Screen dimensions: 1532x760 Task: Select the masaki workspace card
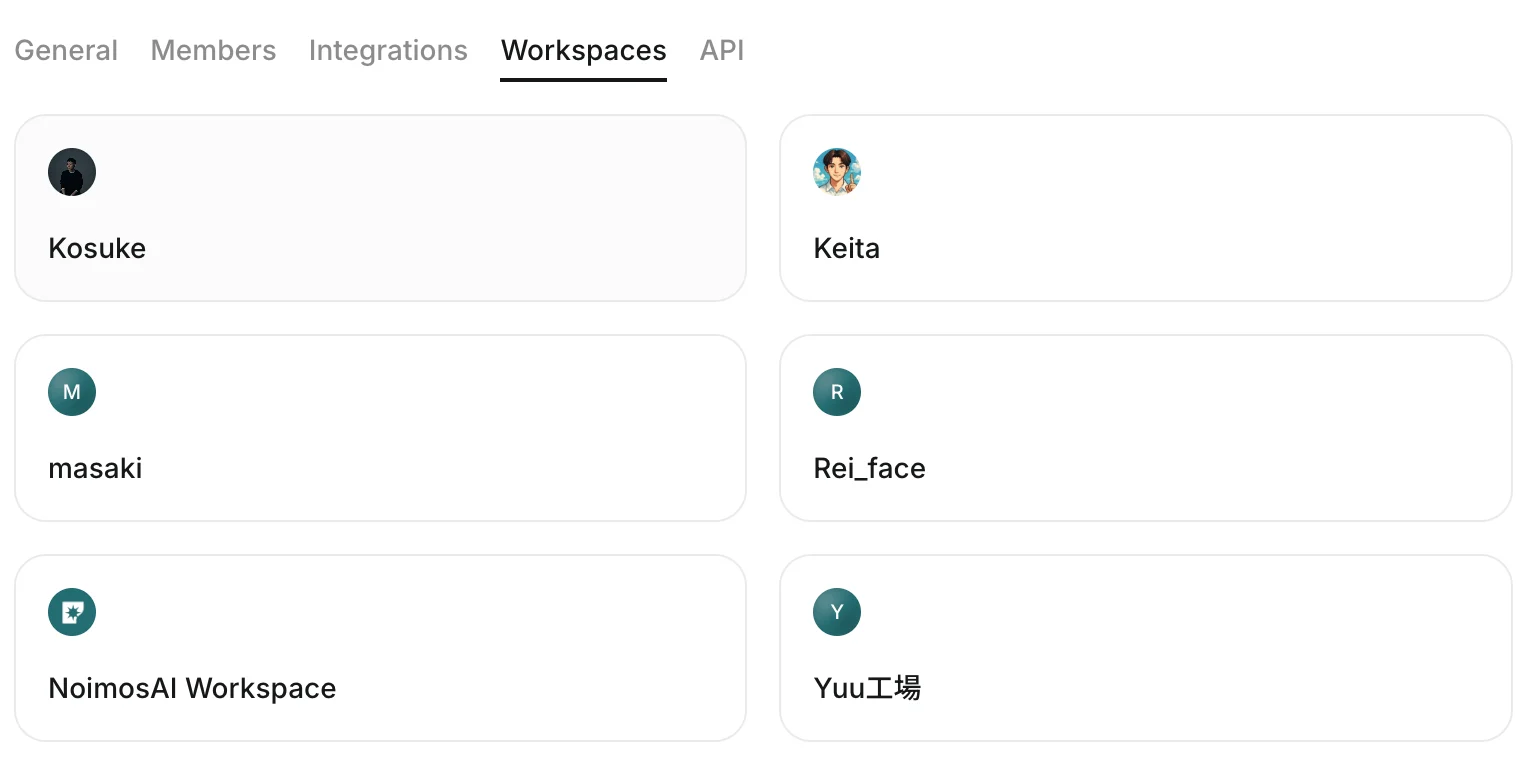click(380, 428)
